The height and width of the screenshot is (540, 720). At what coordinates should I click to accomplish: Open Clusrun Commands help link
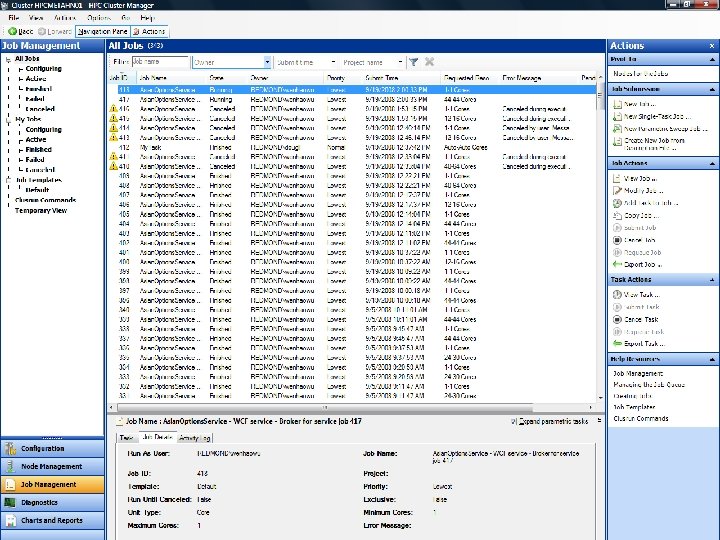pos(641,418)
